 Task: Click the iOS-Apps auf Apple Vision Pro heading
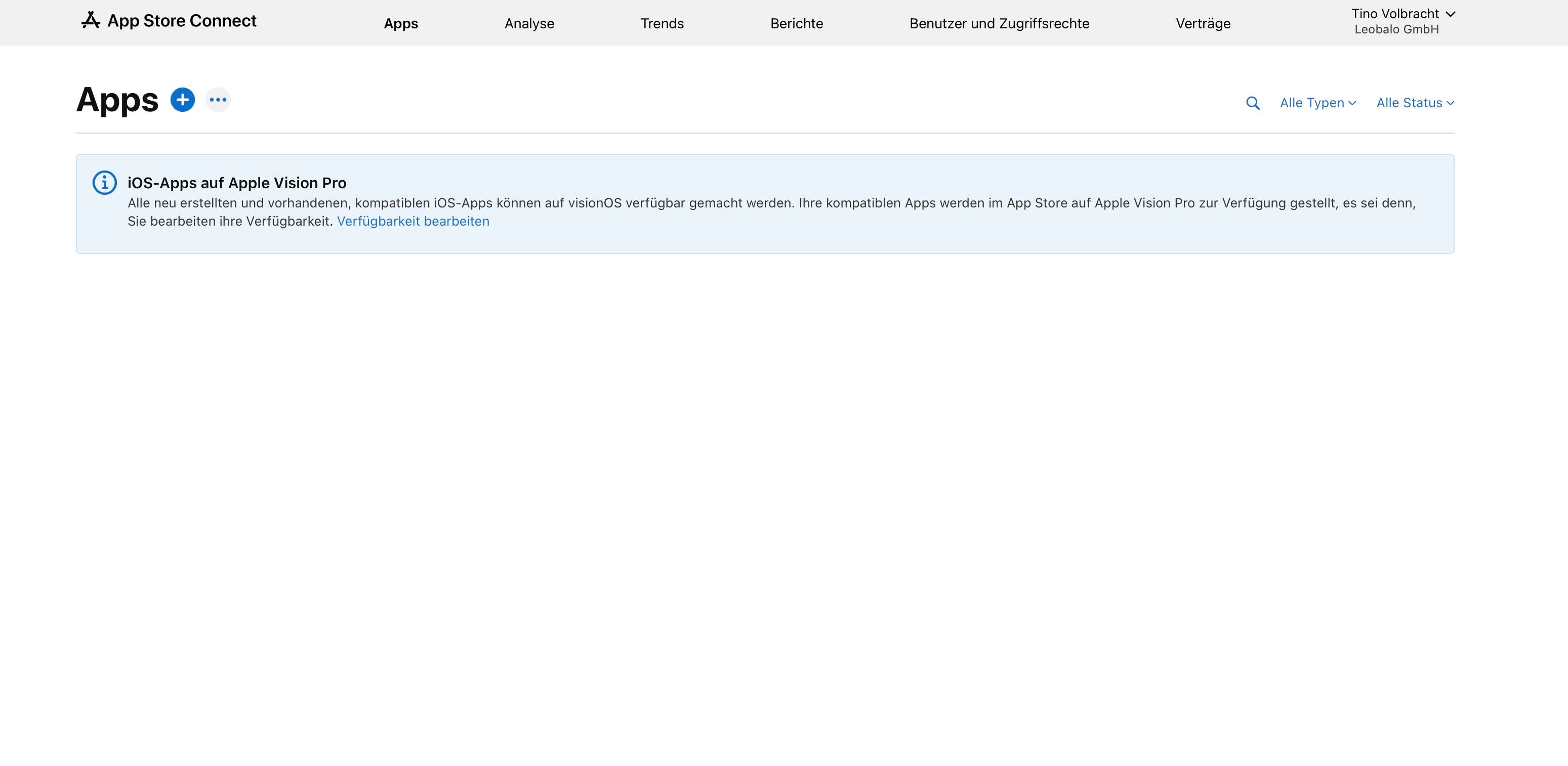coord(237,183)
